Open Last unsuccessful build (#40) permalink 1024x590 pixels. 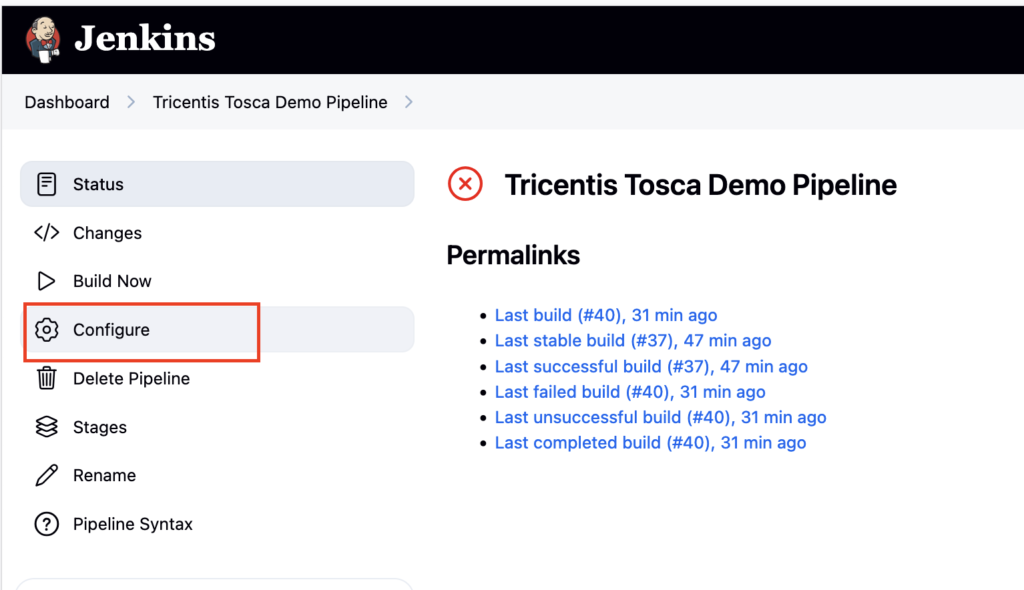pyautogui.click(x=660, y=418)
